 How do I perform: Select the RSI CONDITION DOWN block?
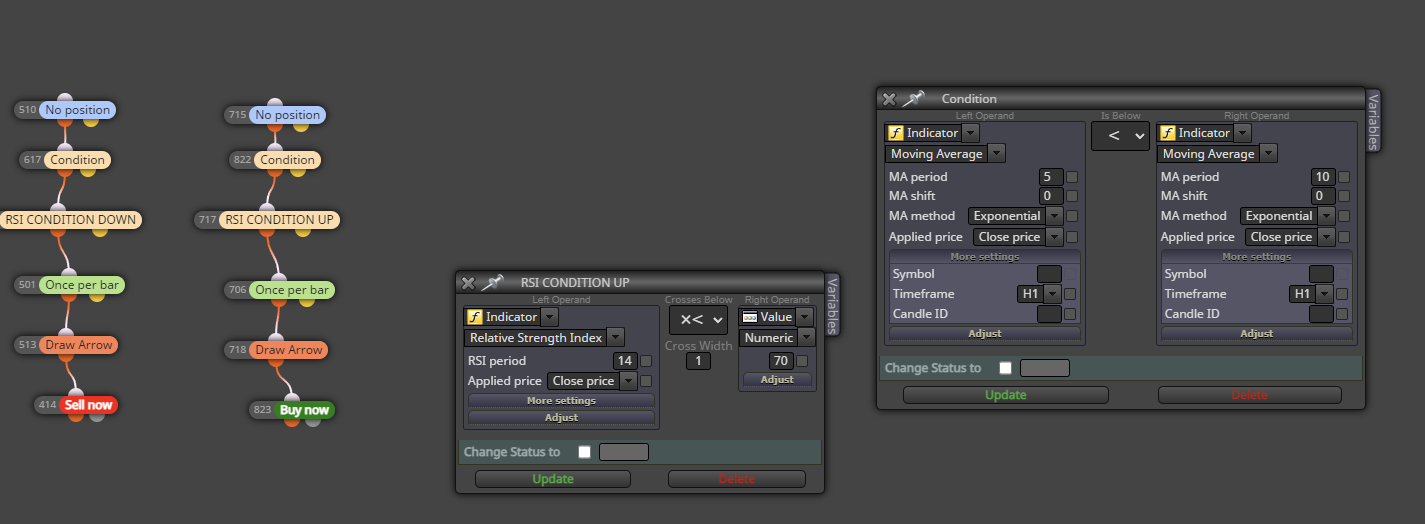click(x=70, y=220)
